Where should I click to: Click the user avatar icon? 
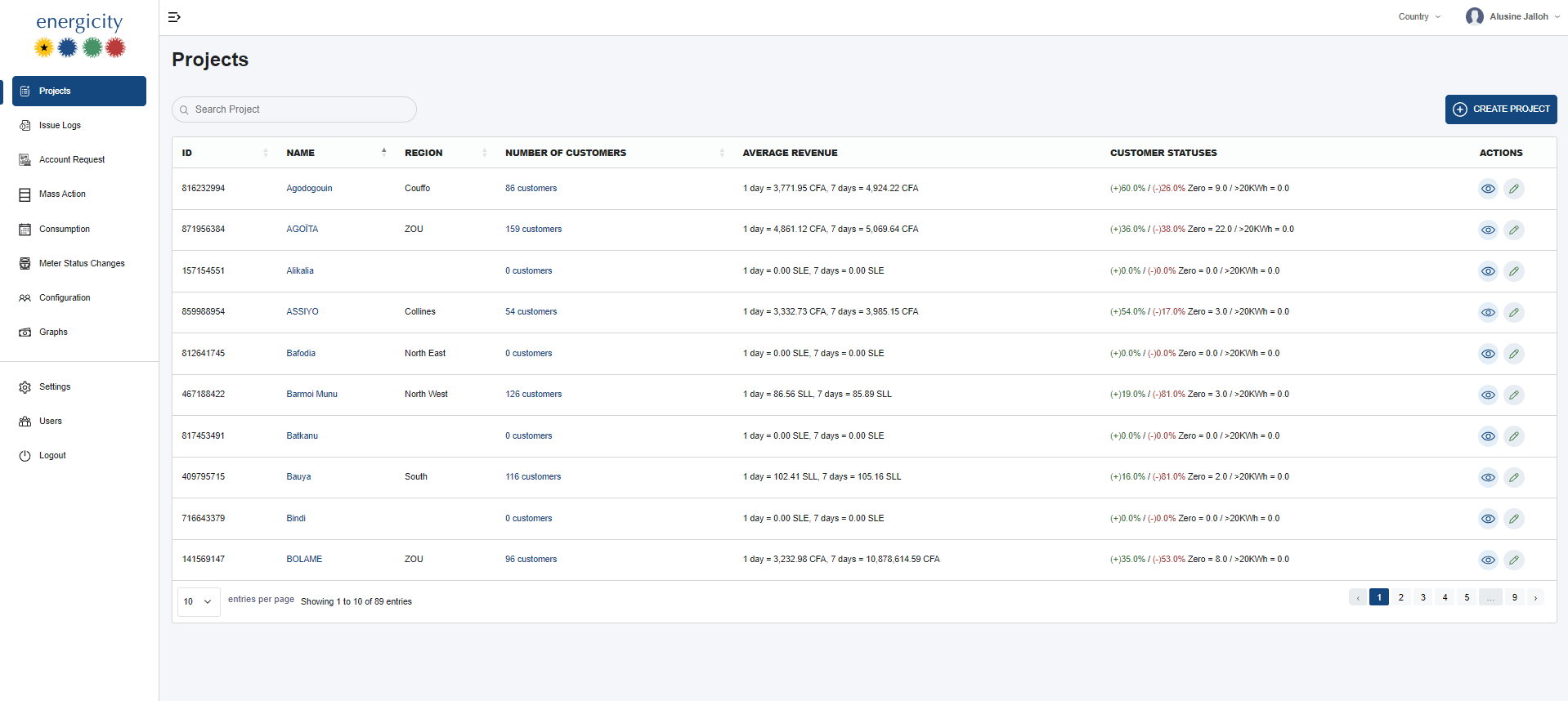pyautogui.click(x=1474, y=16)
